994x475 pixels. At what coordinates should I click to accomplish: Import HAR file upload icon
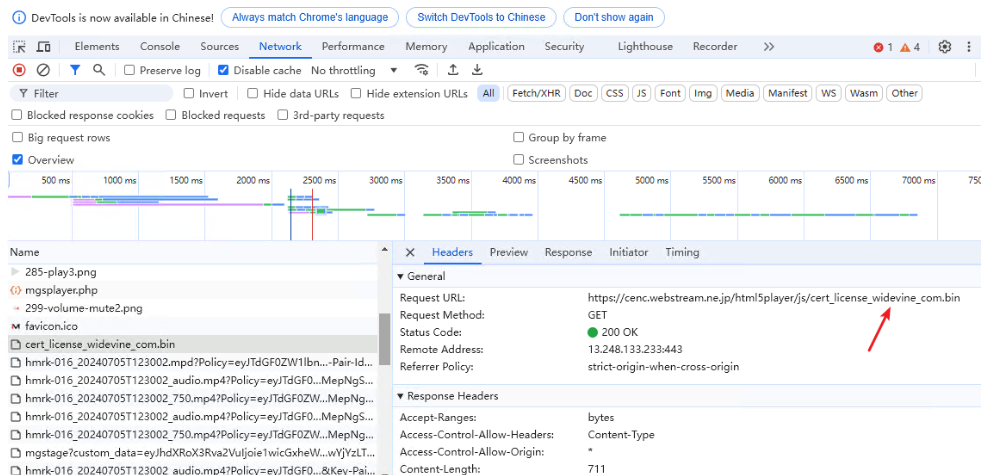point(453,70)
